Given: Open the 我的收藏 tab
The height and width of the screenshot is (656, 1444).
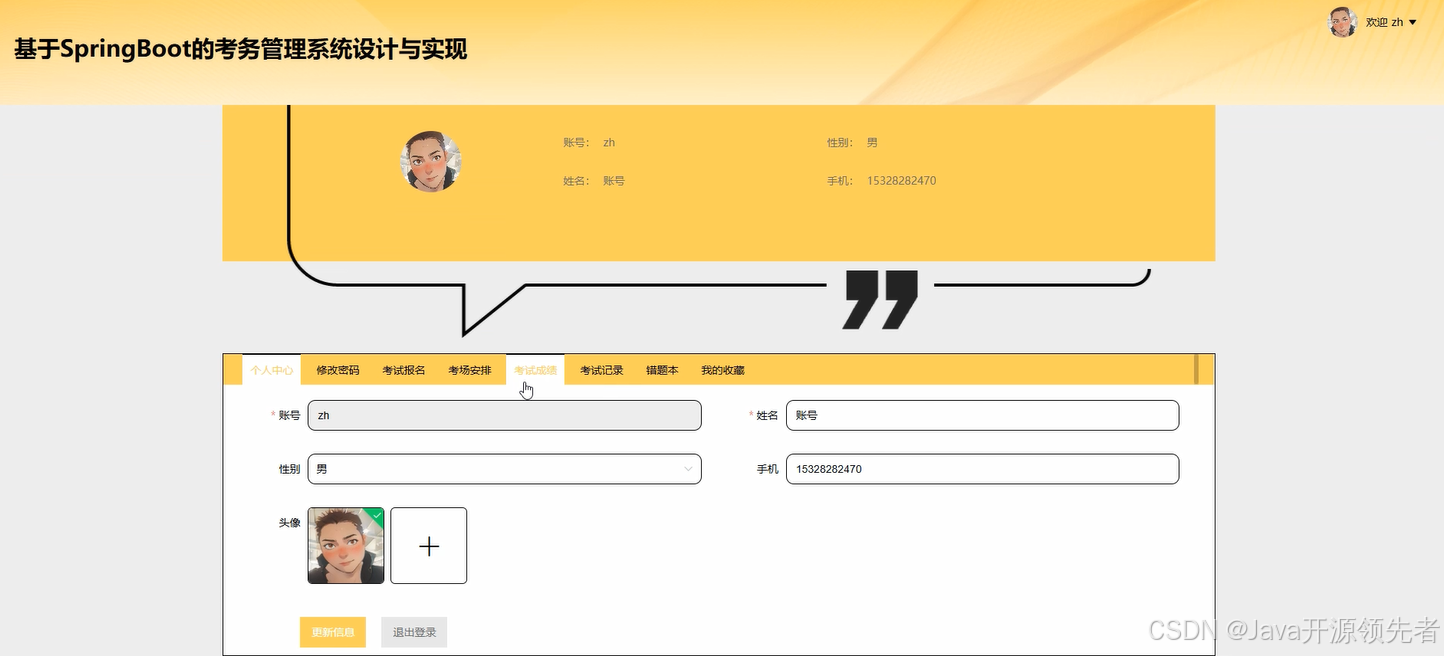Looking at the screenshot, I should pyautogui.click(x=722, y=369).
